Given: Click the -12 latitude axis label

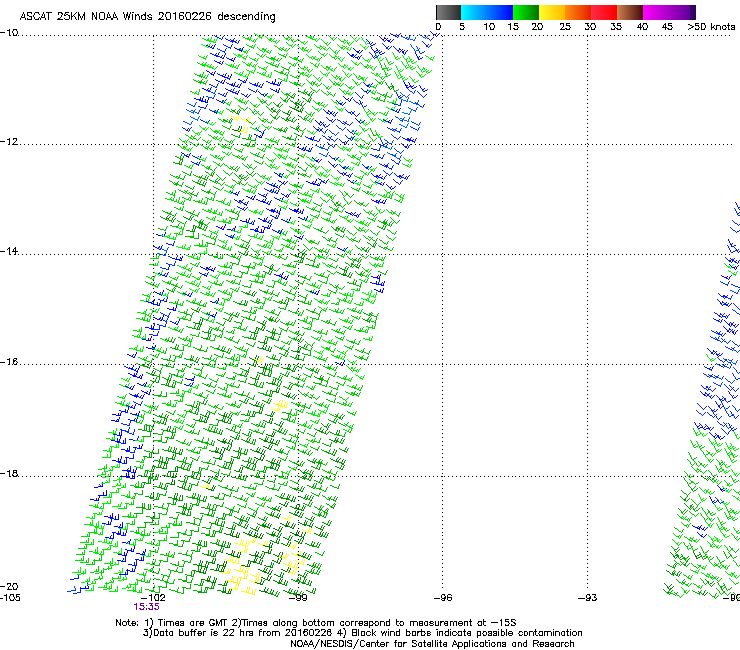Looking at the screenshot, I should 9,142.
